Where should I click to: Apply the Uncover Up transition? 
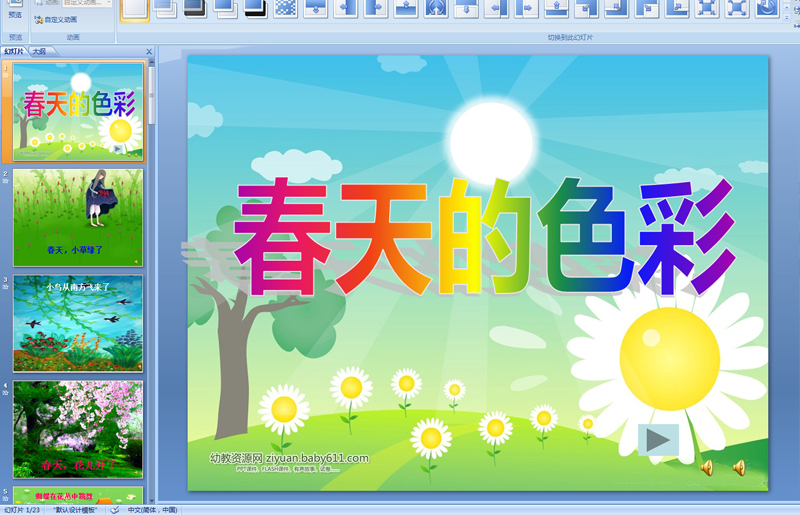[557, 9]
